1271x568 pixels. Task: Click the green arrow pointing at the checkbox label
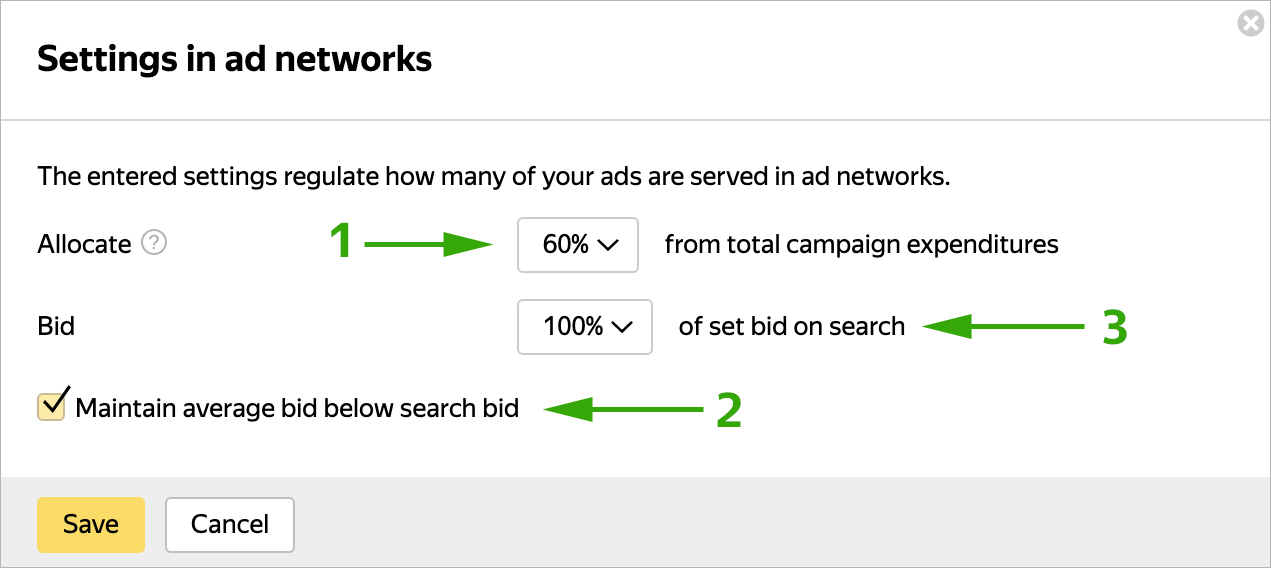click(x=624, y=409)
